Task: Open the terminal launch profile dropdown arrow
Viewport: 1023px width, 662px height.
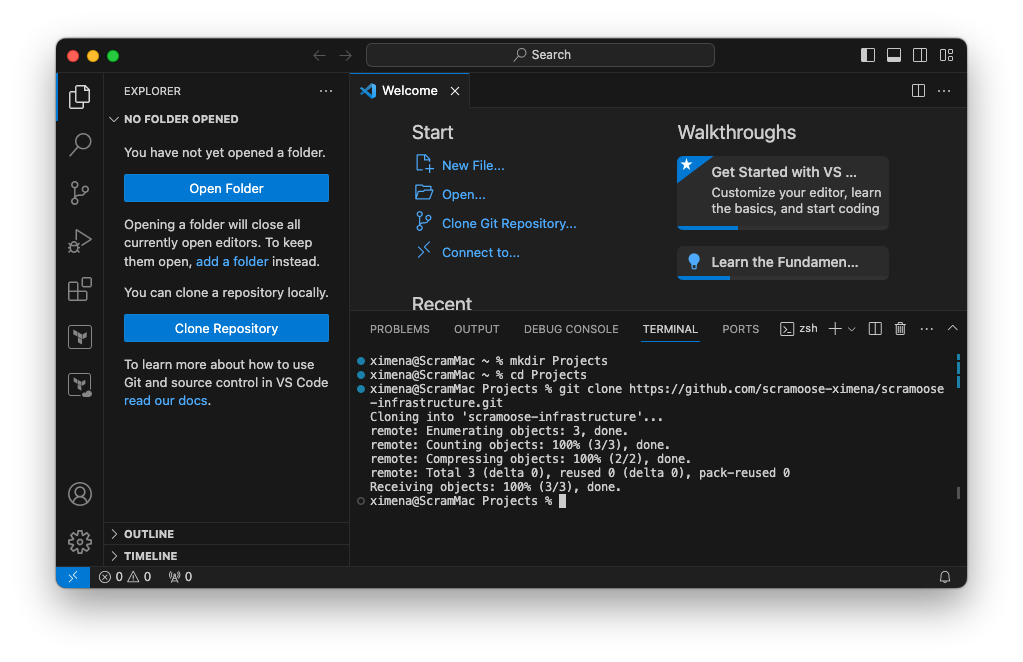Action: [x=851, y=329]
